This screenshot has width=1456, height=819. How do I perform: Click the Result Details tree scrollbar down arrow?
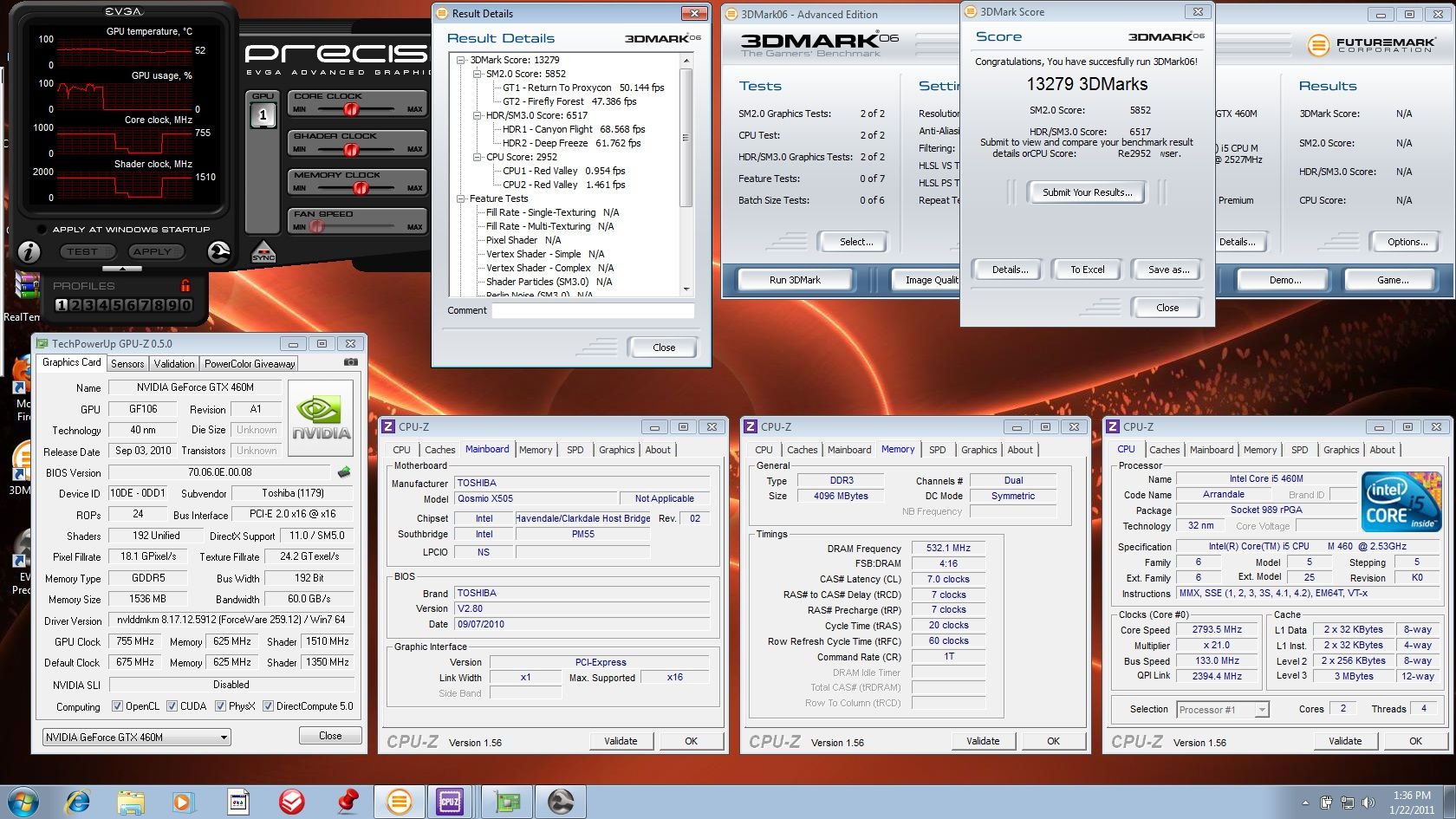pyautogui.click(x=686, y=289)
